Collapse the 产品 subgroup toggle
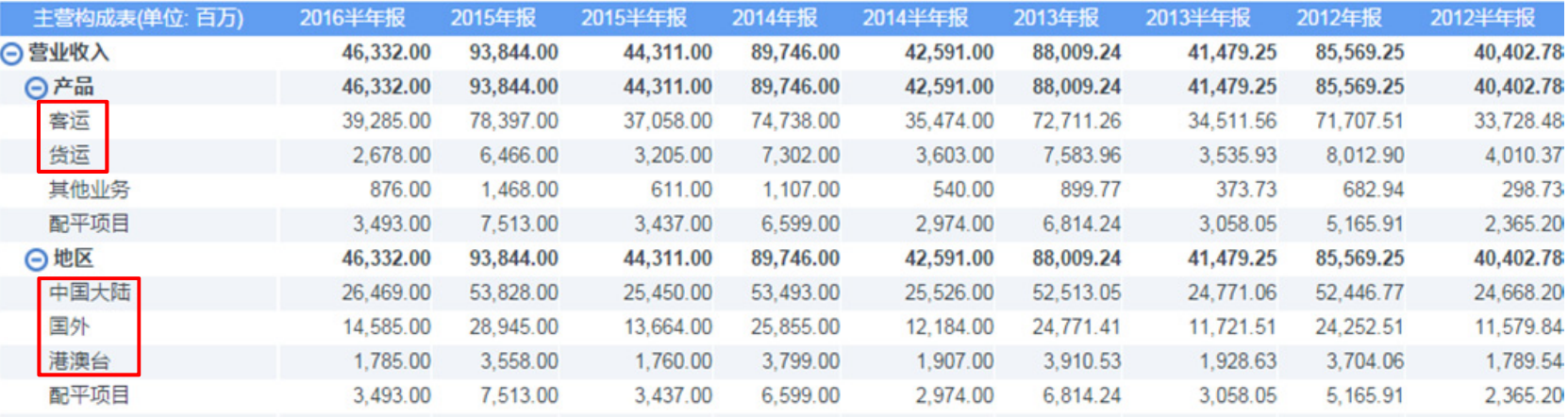 pos(36,88)
